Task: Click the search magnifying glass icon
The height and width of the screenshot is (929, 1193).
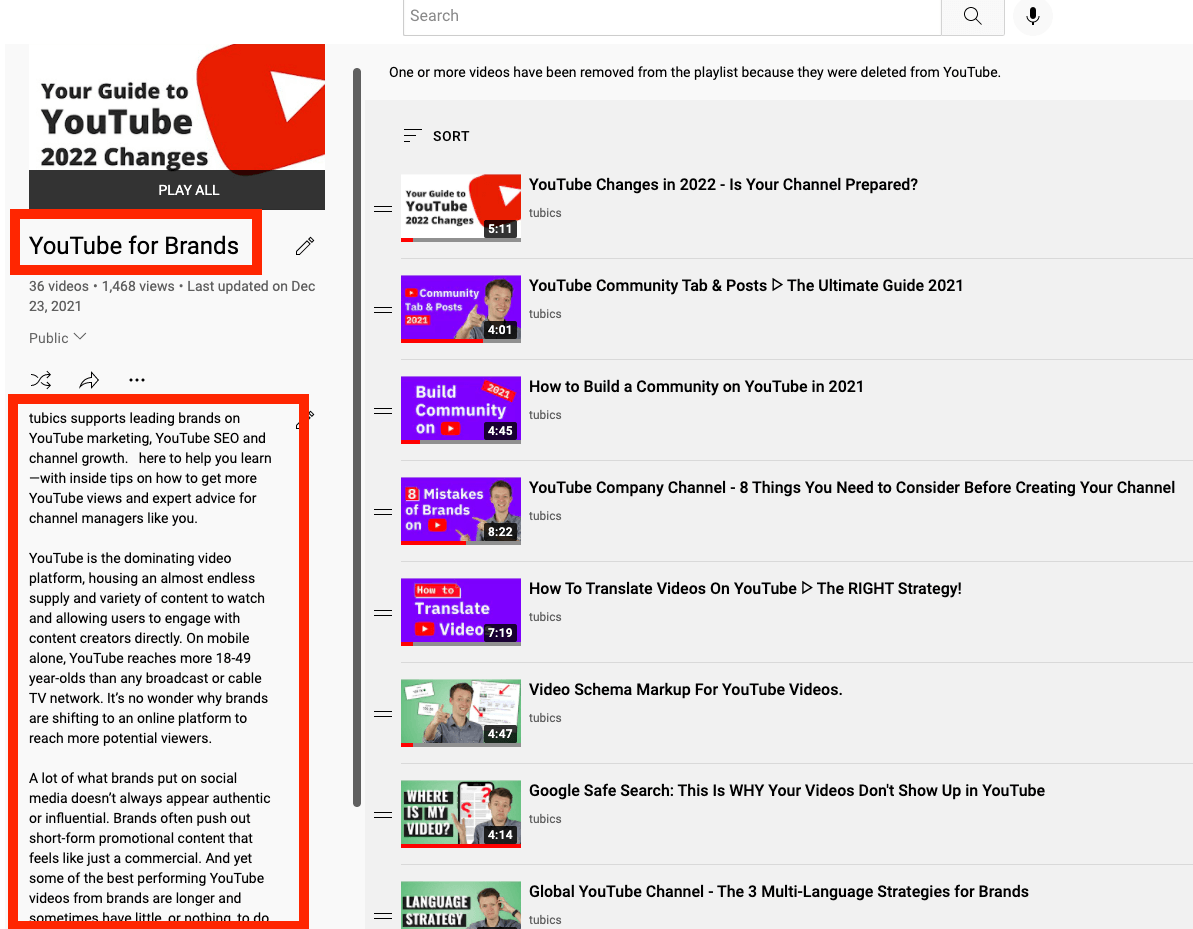Action: [x=971, y=17]
